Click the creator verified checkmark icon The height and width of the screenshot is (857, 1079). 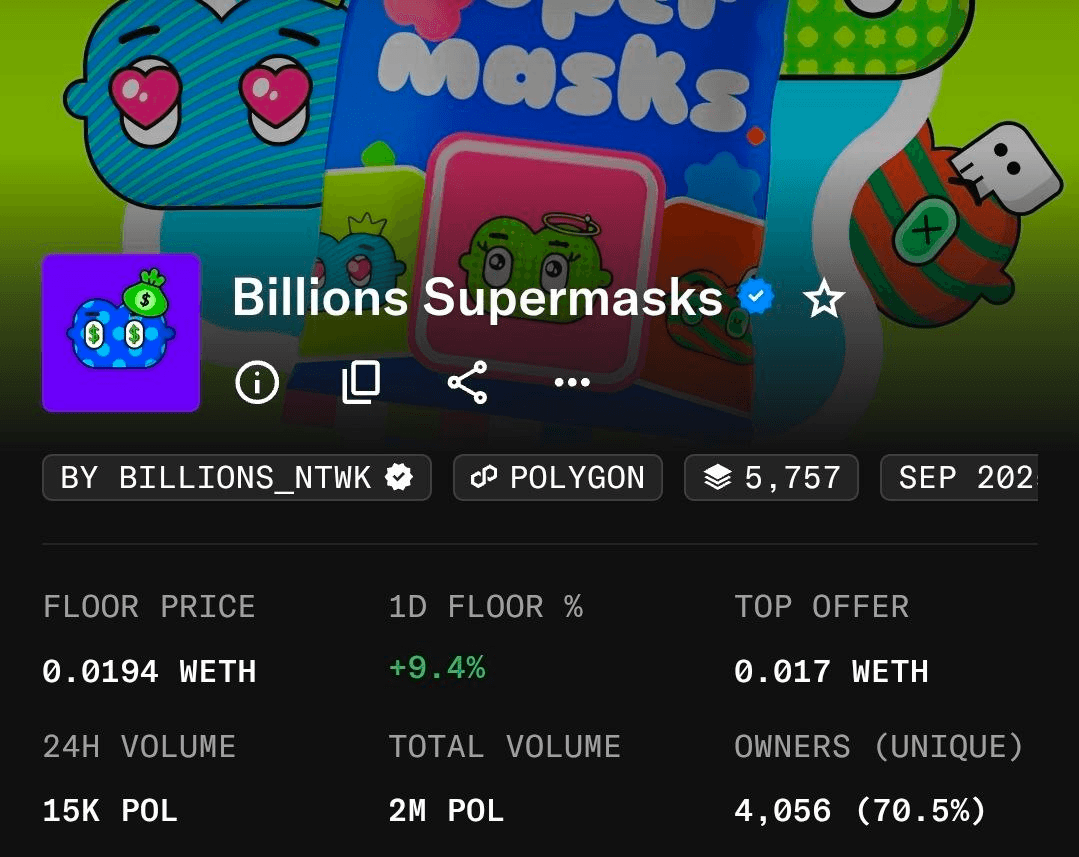tap(399, 478)
